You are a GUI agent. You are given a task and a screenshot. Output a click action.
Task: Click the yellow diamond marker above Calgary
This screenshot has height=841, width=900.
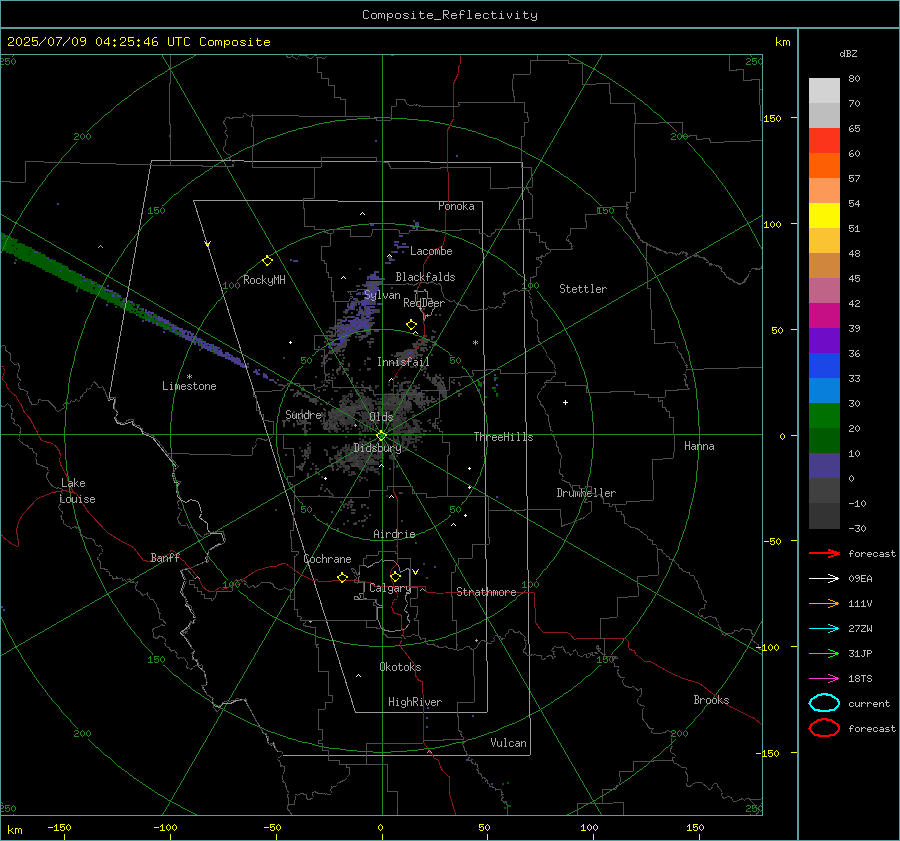click(395, 576)
